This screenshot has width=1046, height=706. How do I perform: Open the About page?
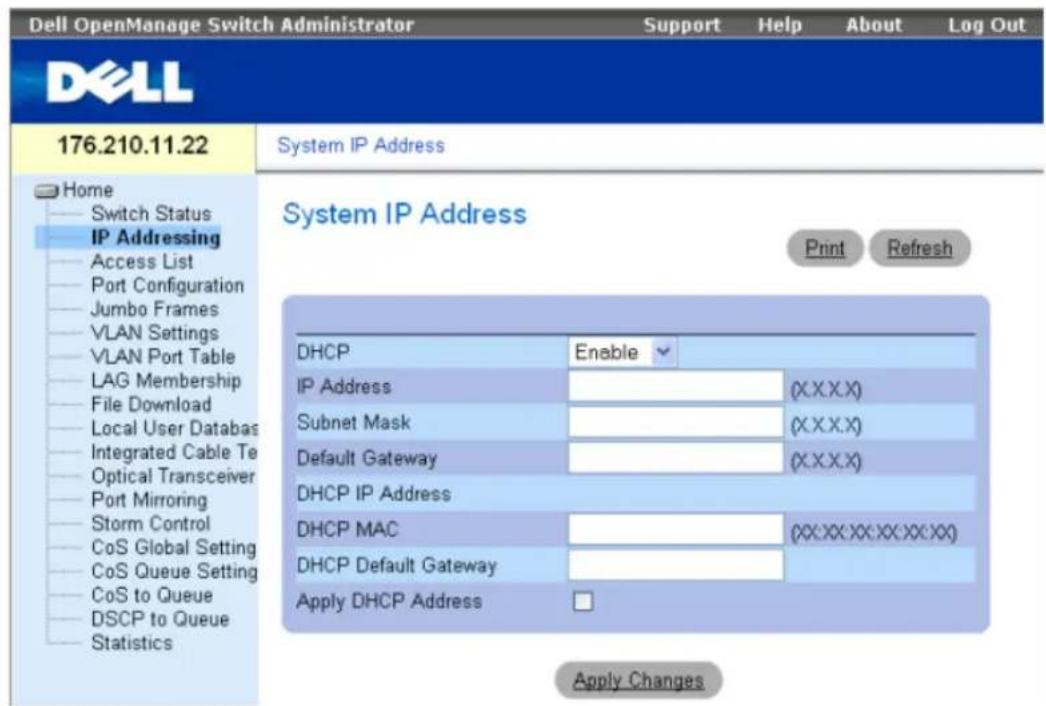874,25
